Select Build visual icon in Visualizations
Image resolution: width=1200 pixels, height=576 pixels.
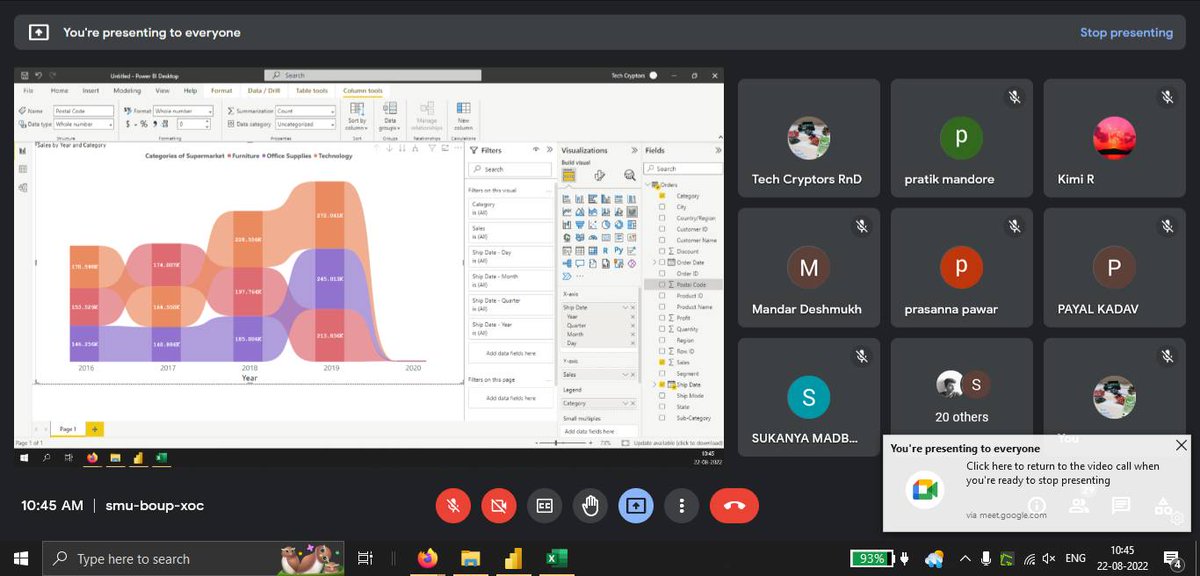pyautogui.click(x=568, y=175)
